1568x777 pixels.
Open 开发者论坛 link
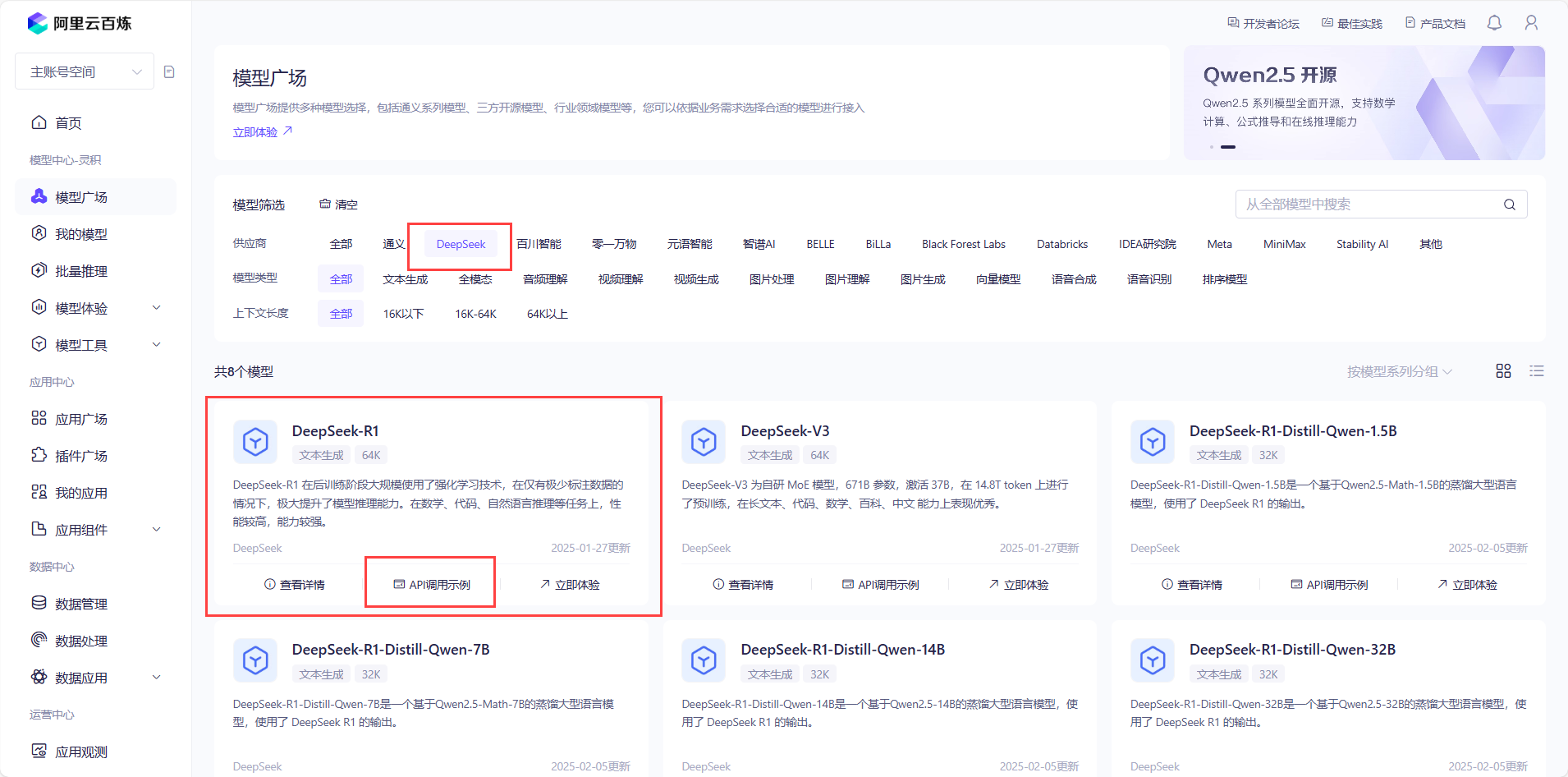click(x=1263, y=23)
